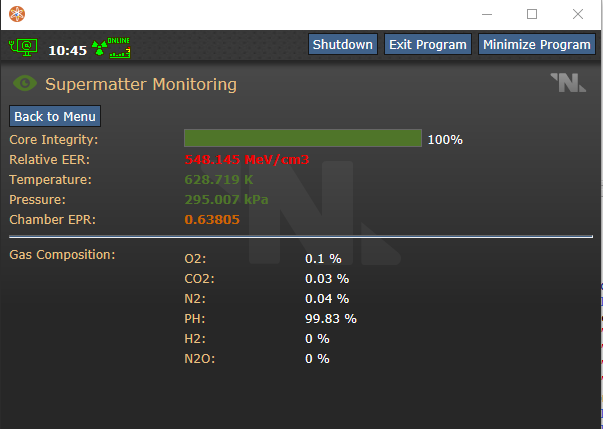Image resolution: width=603 pixels, height=429 pixels.
Task: Click the Core Integrity progress bar
Action: 302,138
